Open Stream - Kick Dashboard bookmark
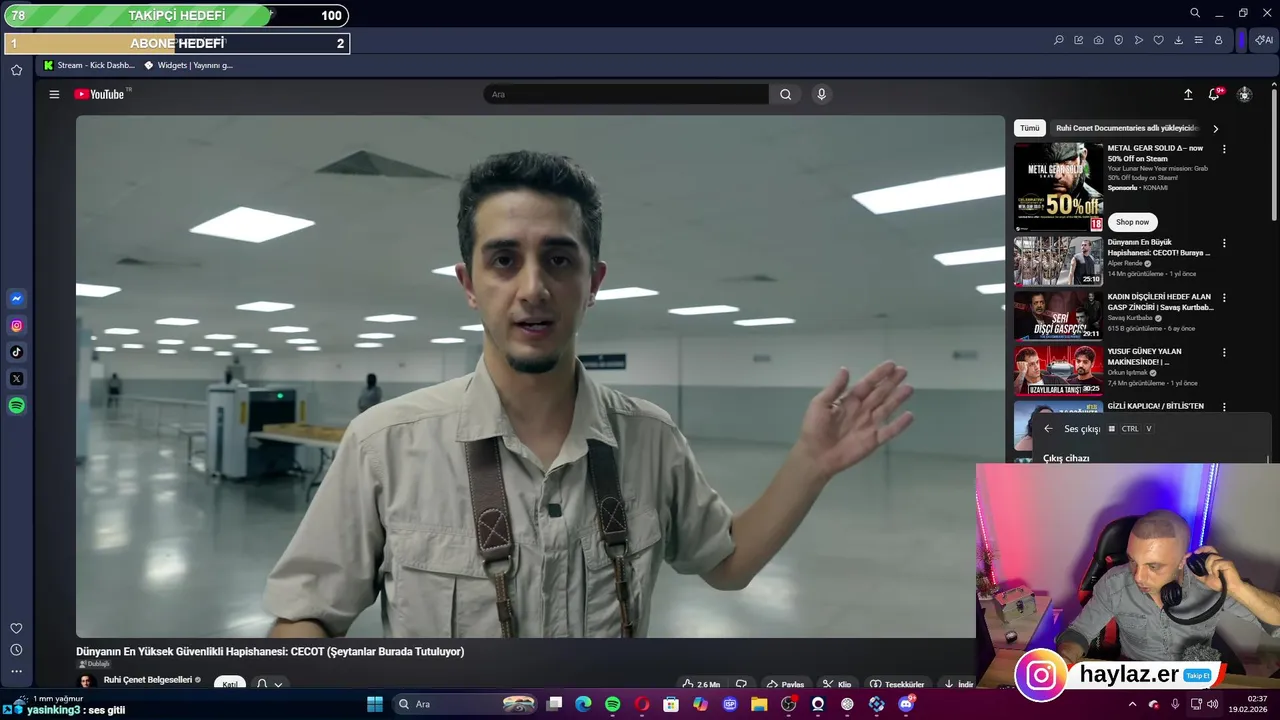This screenshot has height=720, width=1280. pos(88,65)
